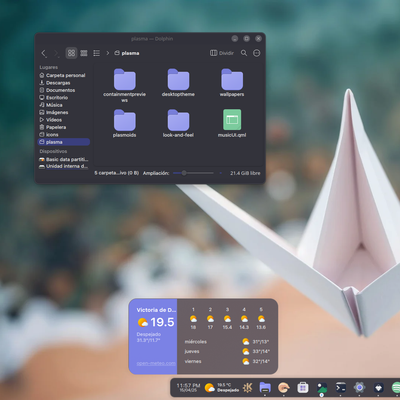Switch to compact view mode
400x400 pixels.
pyautogui.click(x=84, y=53)
